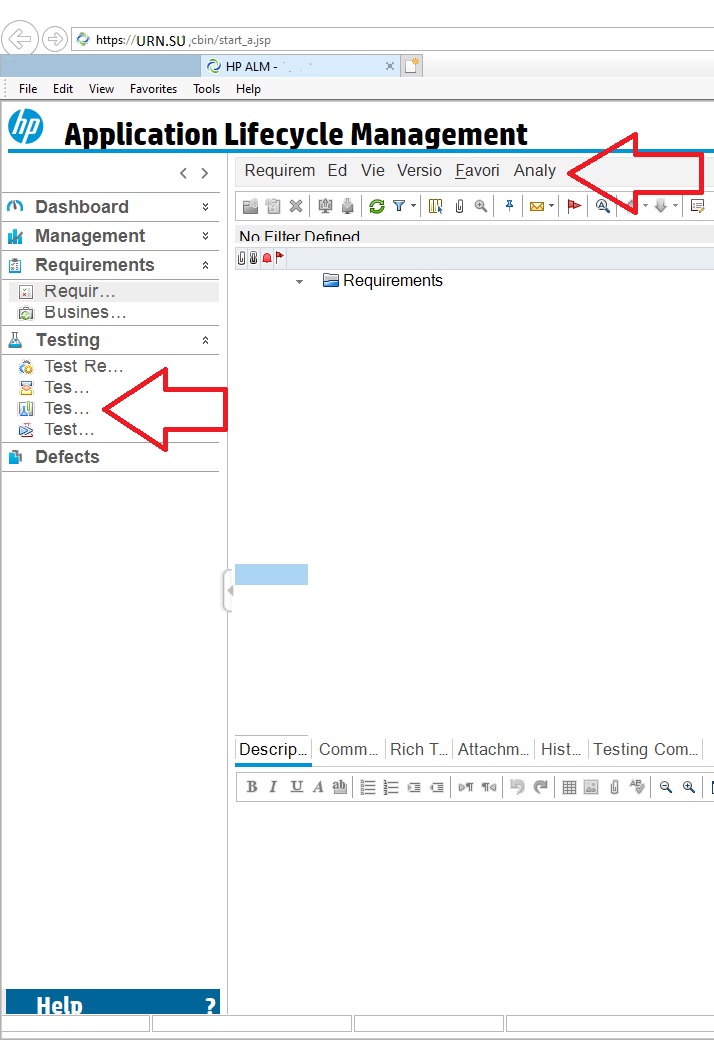This screenshot has height=1040, width=714.
Task: Collapse the Requirements sidebar section chevron
Action: (x=206, y=265)
